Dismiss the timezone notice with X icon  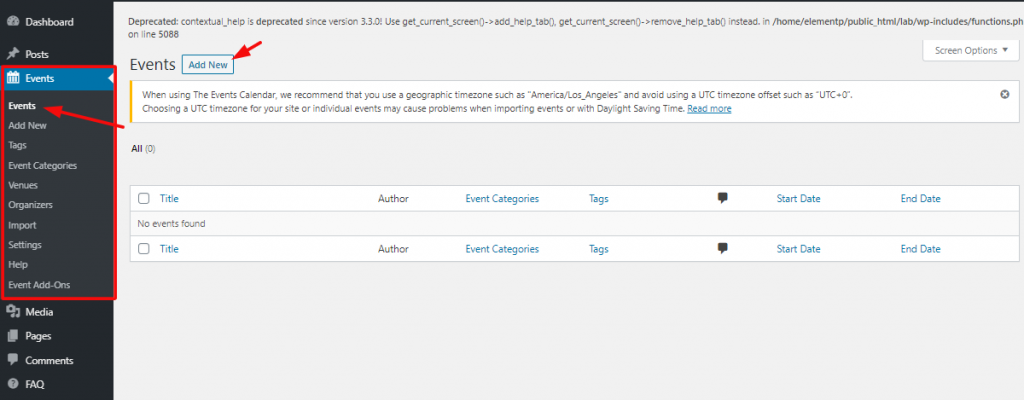point(1005,94)
